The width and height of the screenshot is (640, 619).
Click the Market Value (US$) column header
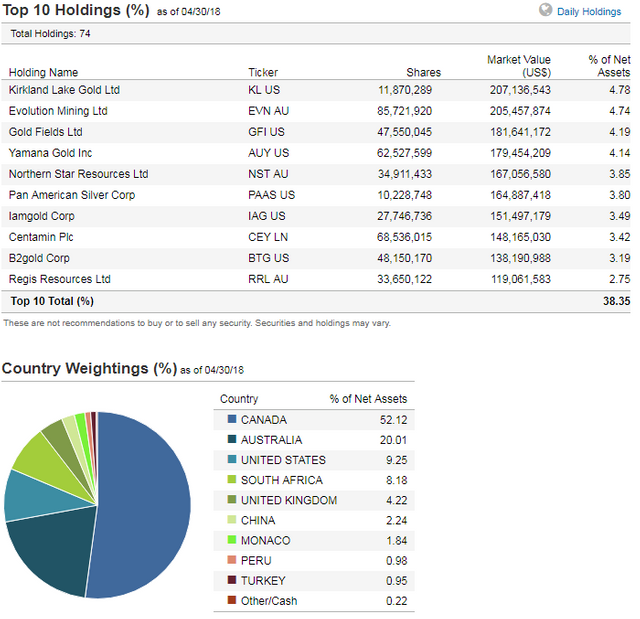(519, 66)
